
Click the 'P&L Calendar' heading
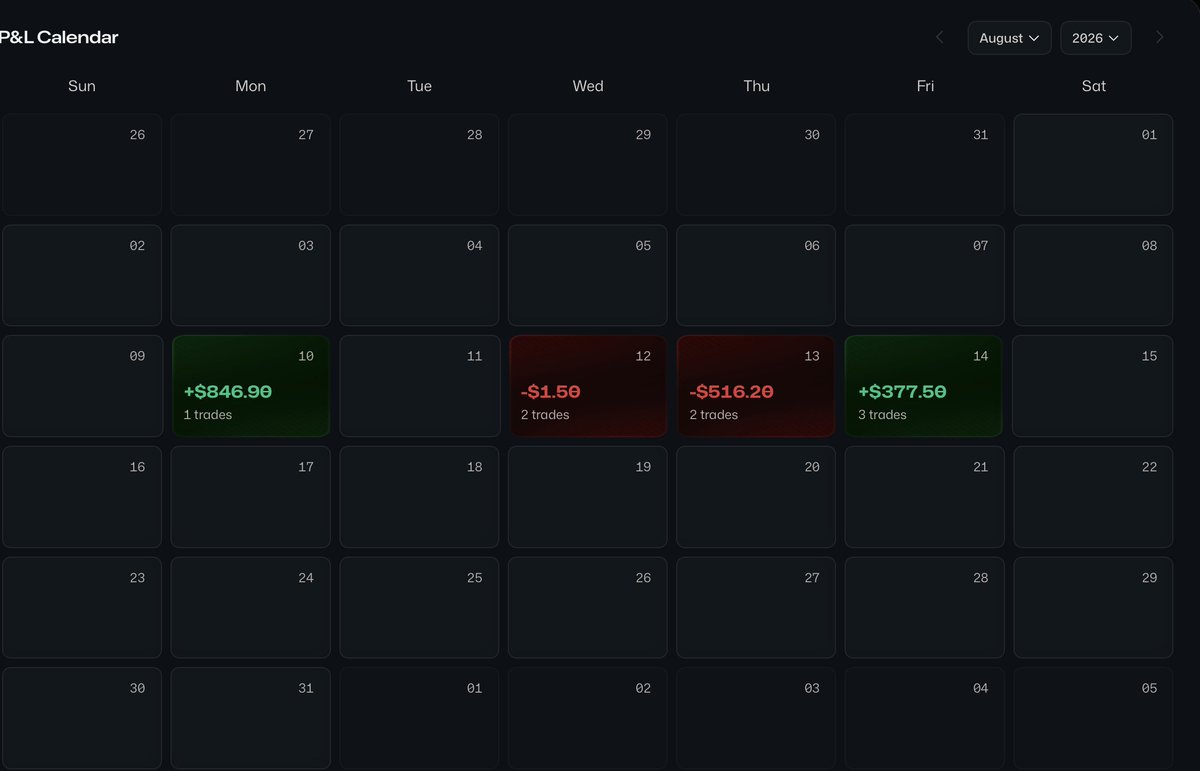coord(59,38)
